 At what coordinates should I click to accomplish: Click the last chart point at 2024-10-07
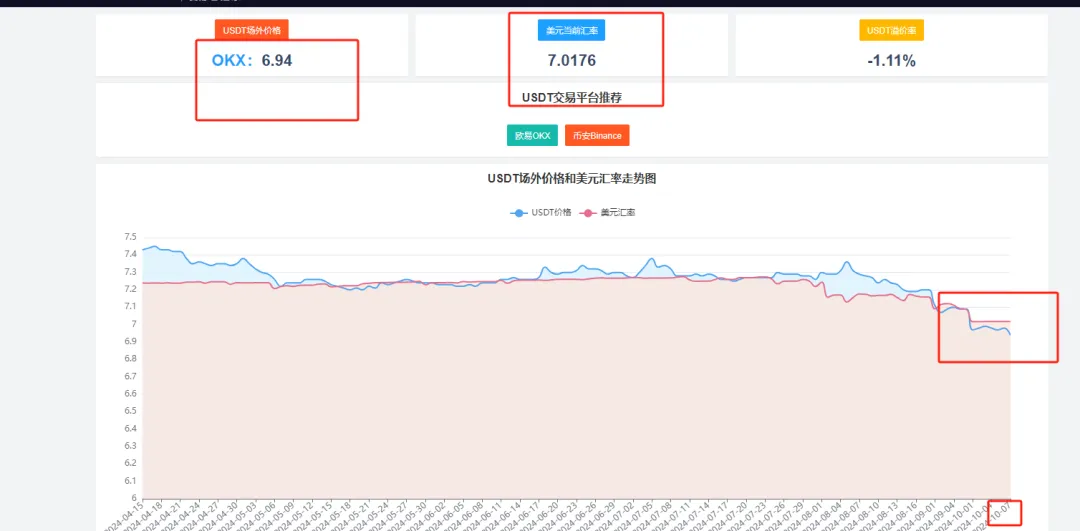(x=1010, y=335)
